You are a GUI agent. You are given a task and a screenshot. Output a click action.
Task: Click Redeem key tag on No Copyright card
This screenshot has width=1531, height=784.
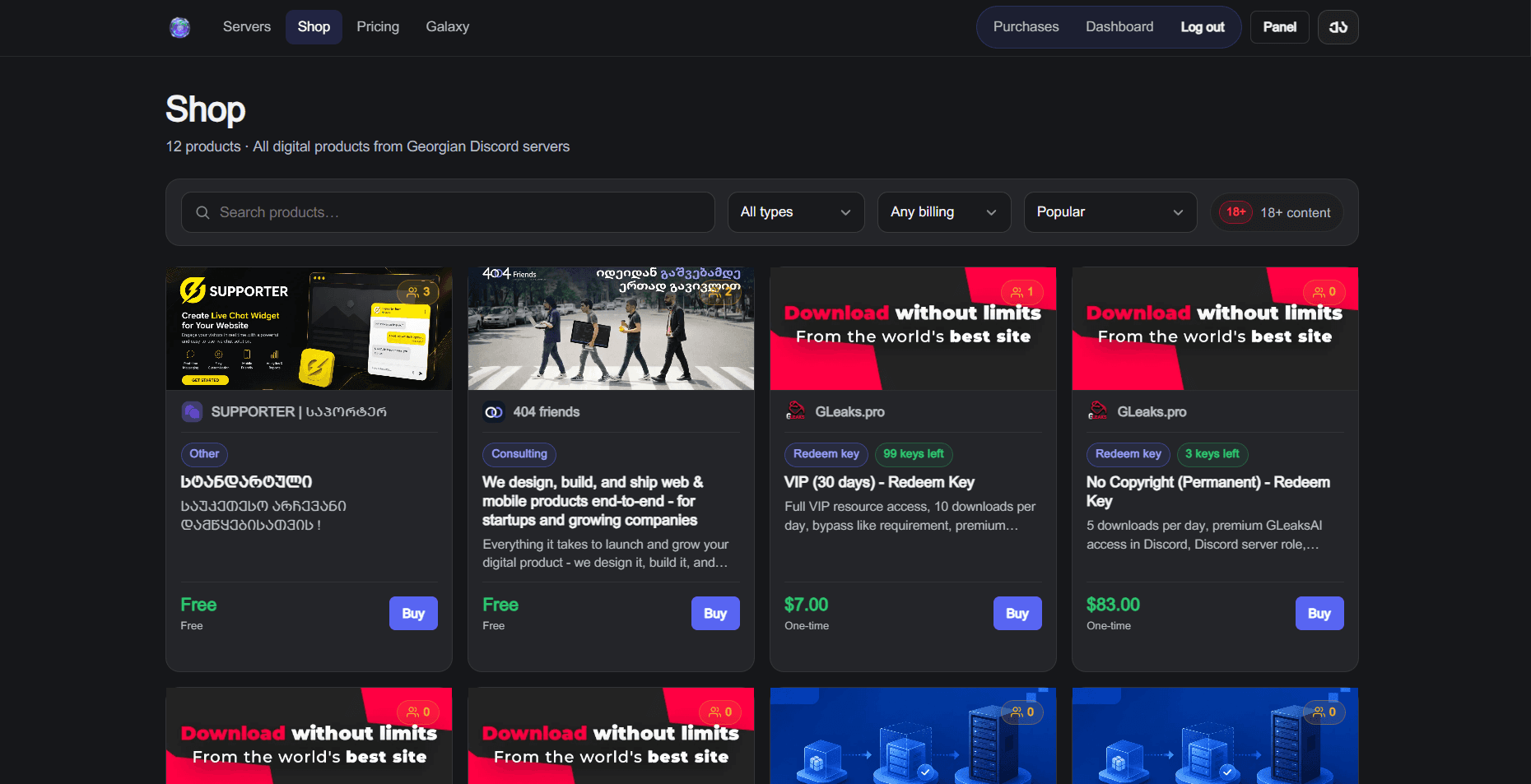point(1128,454)
